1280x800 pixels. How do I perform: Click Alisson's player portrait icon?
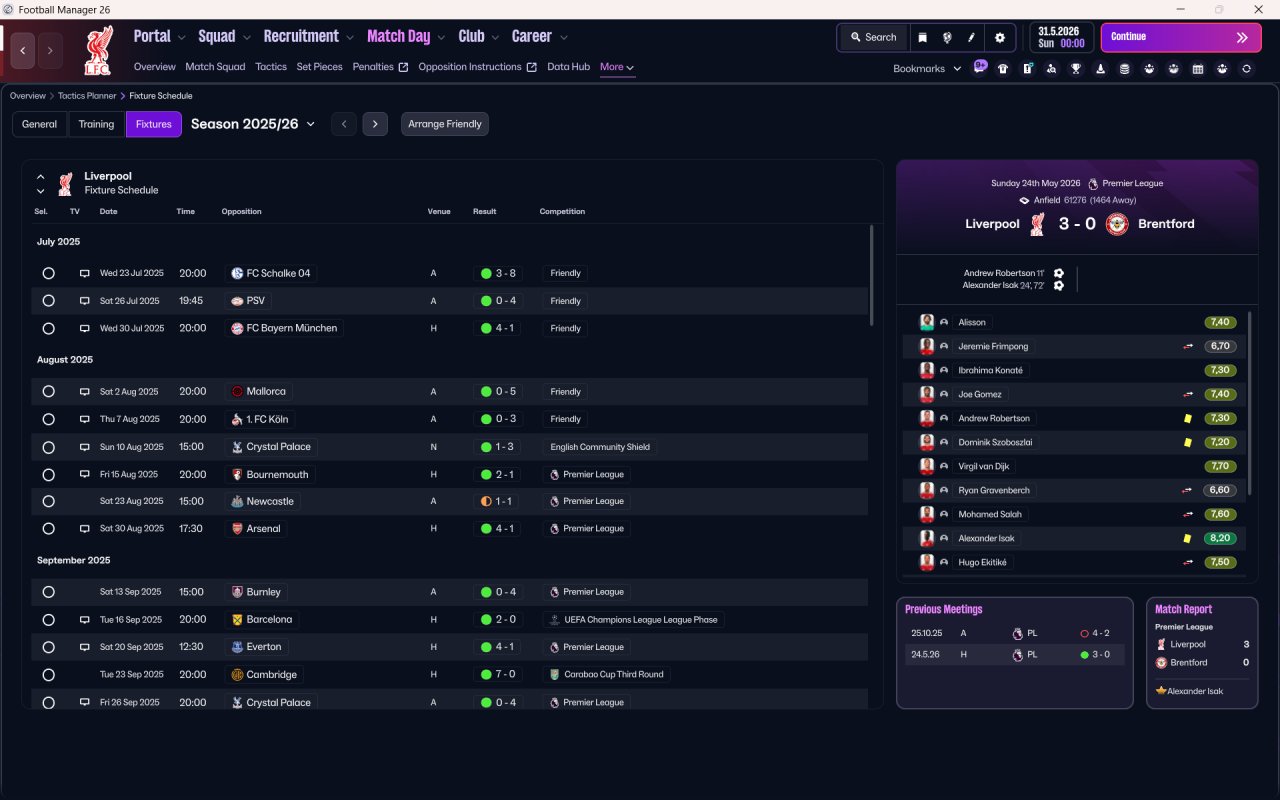[927, 322]
